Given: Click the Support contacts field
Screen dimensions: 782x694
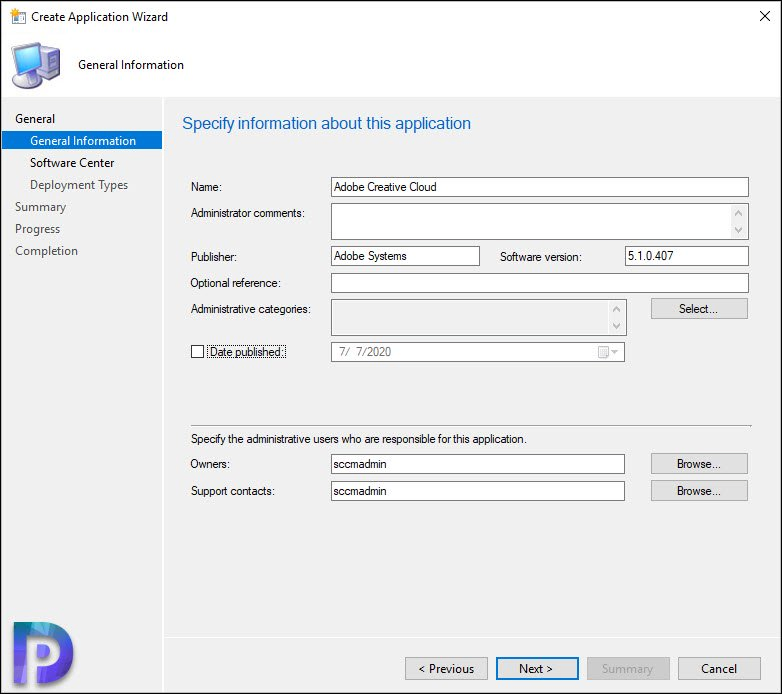Looking at the screenshot, I should click(x=478, y=491).
